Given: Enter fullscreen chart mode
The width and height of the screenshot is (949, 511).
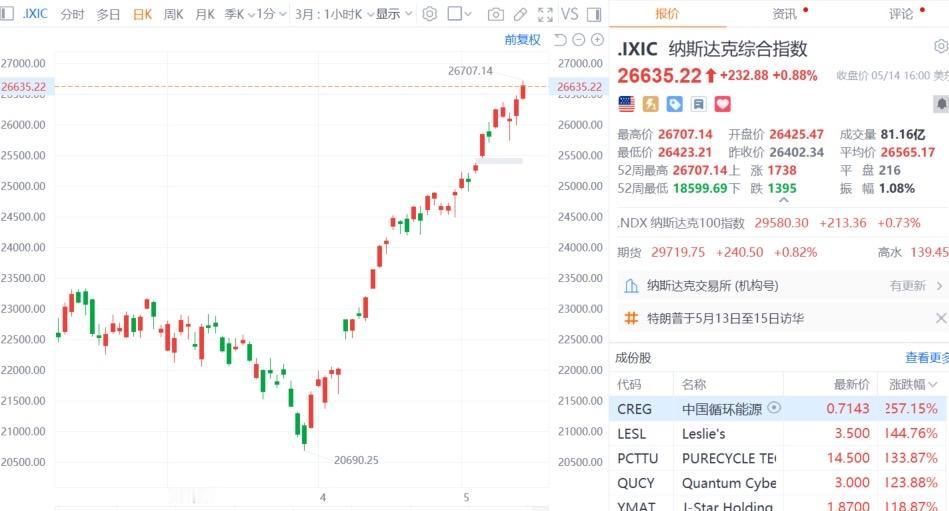Looking at the screenshot, I should click(x=545, y=14).
